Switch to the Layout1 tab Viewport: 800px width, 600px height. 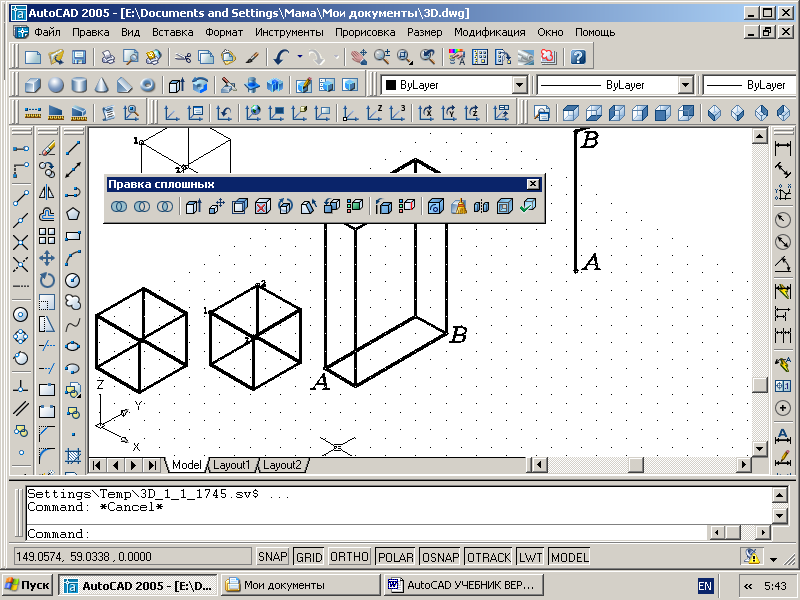pyautogui.click(x=232, y=465)
